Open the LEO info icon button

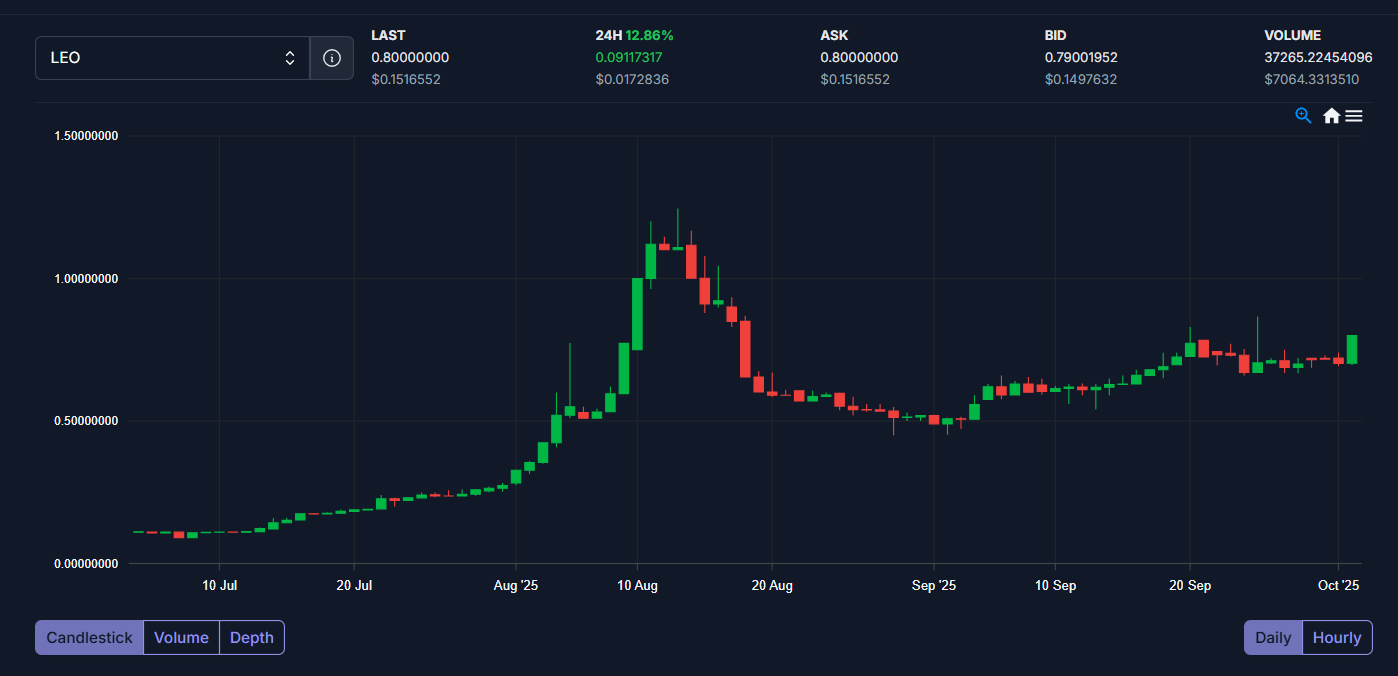coord(332,58)
